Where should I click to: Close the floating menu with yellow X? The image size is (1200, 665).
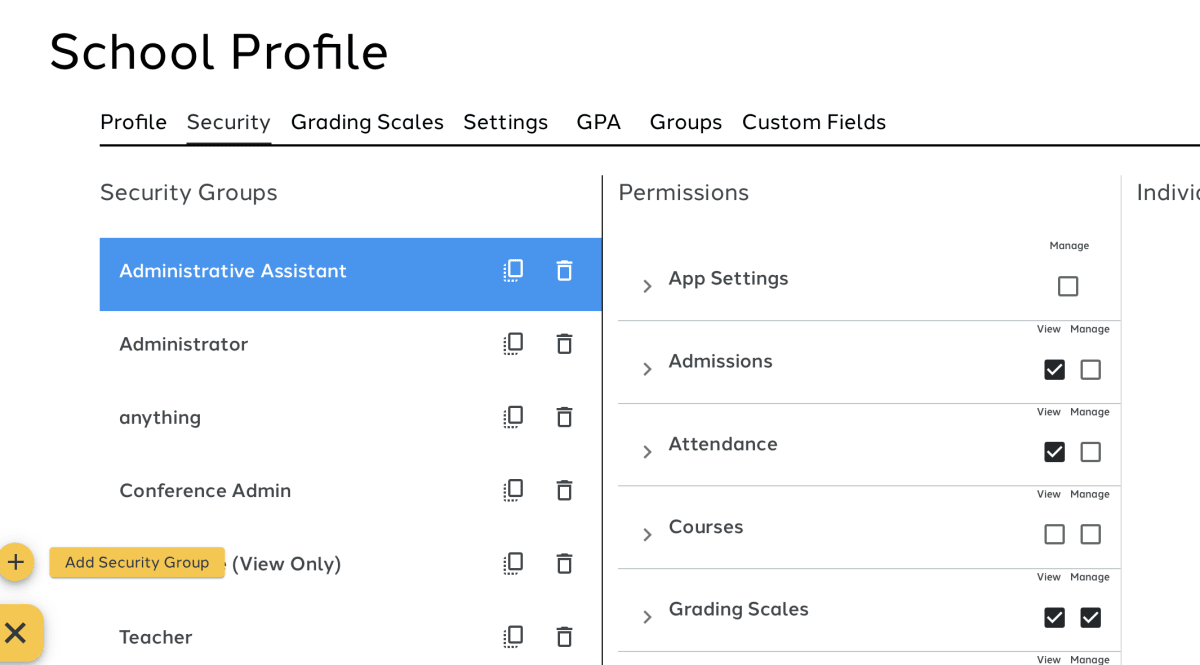pos(16,632)
